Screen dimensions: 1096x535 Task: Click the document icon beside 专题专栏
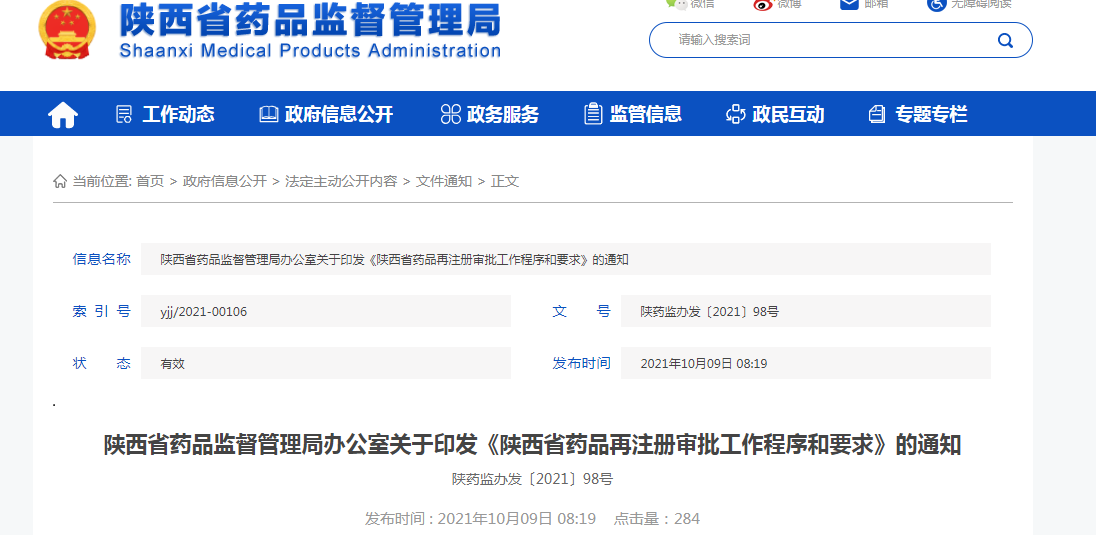877,114
